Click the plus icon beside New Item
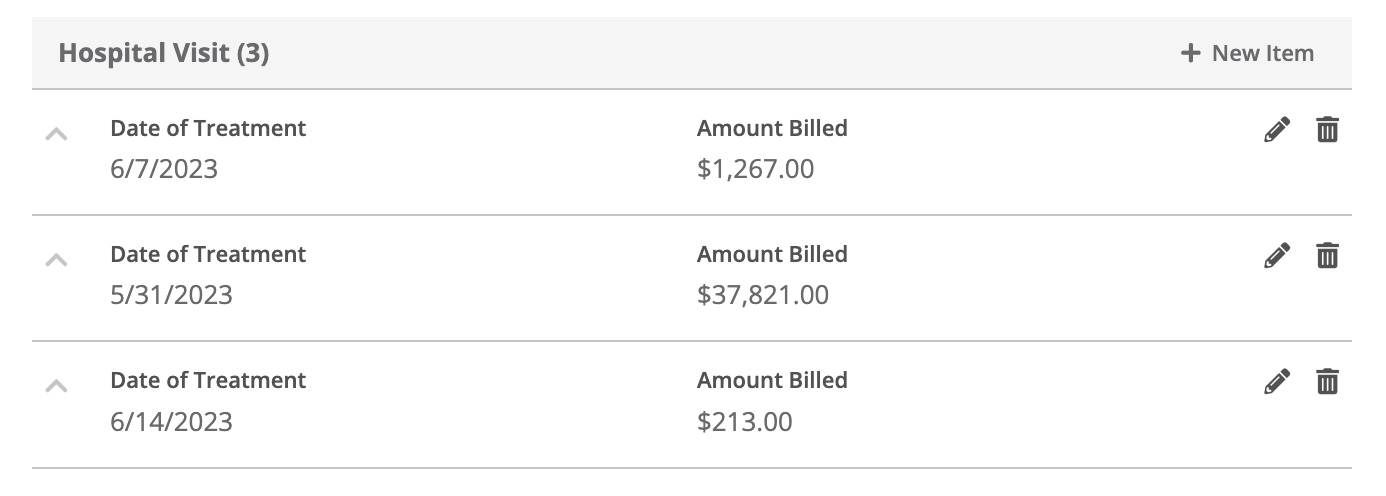 [1190, 53]
